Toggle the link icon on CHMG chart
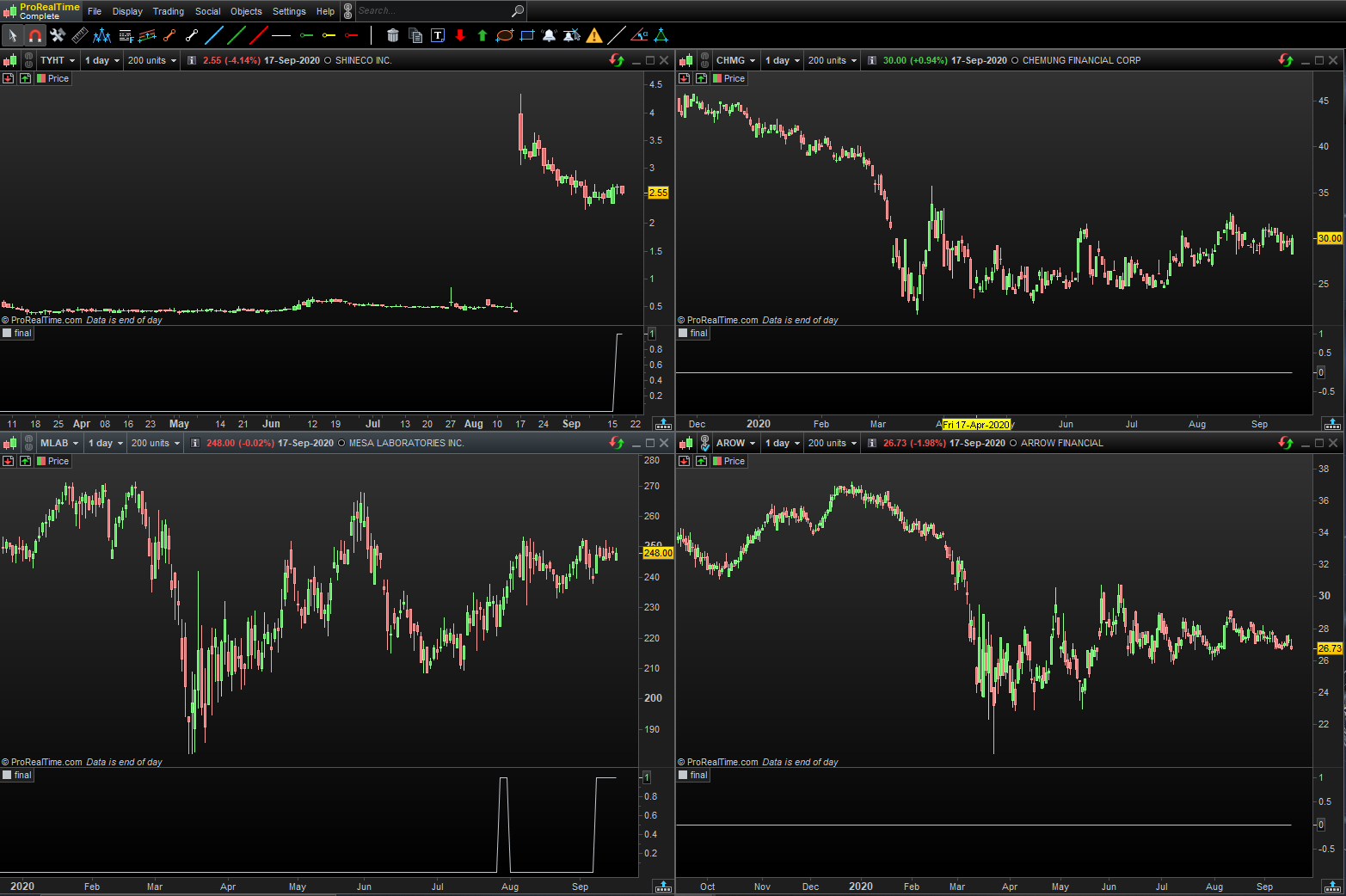 [x=705, y=60]
